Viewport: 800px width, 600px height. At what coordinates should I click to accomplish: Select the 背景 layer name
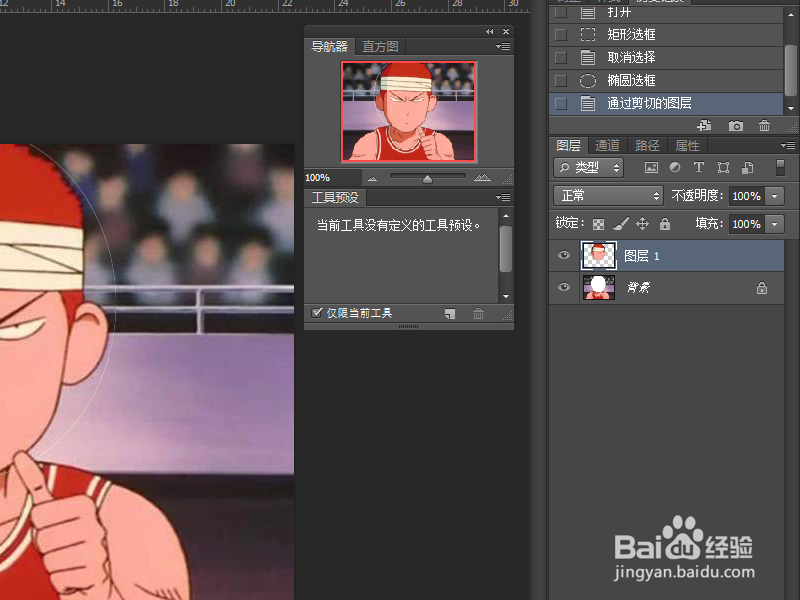tap(638, 287)
